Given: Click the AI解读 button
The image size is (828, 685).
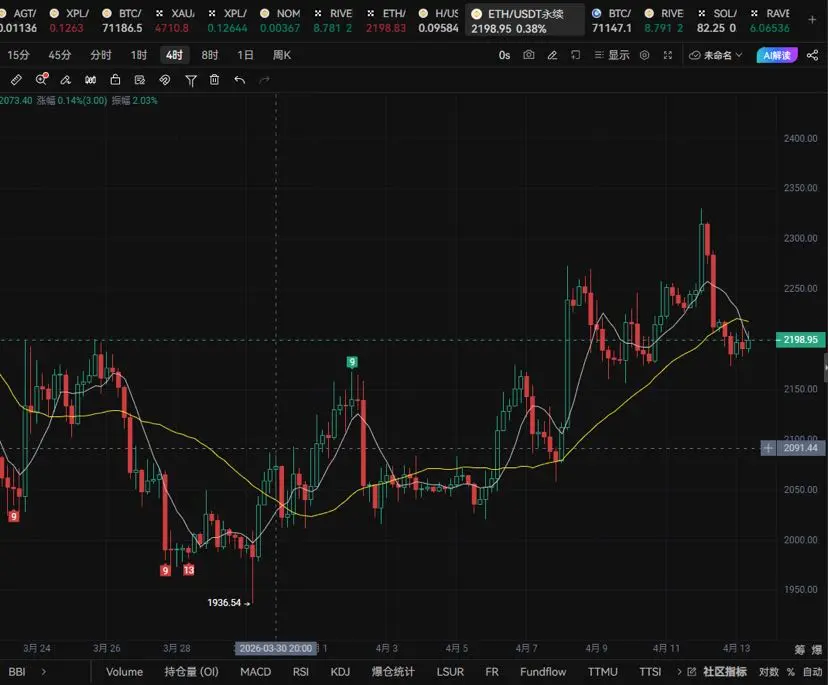Looking at the screenshot, I should (x=777, y=55).
